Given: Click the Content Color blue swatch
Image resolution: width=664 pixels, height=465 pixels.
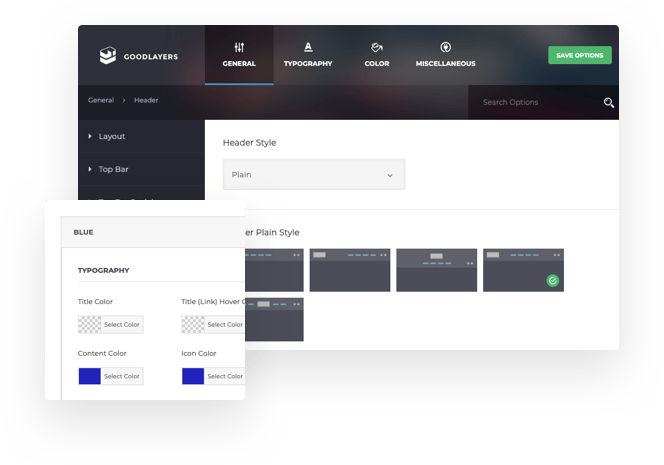Looking at the screenshot, I should 89,376.
